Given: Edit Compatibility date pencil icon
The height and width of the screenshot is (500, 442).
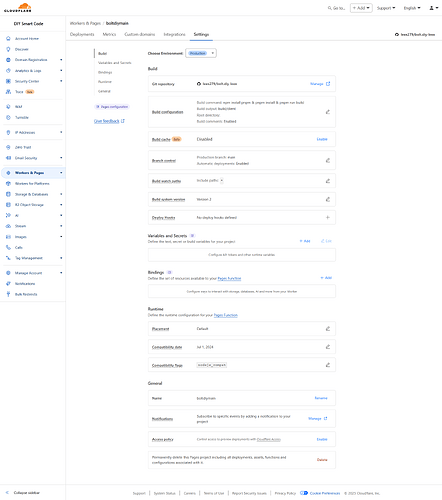Looking at the screenshot, I should [x=328, y=347].
